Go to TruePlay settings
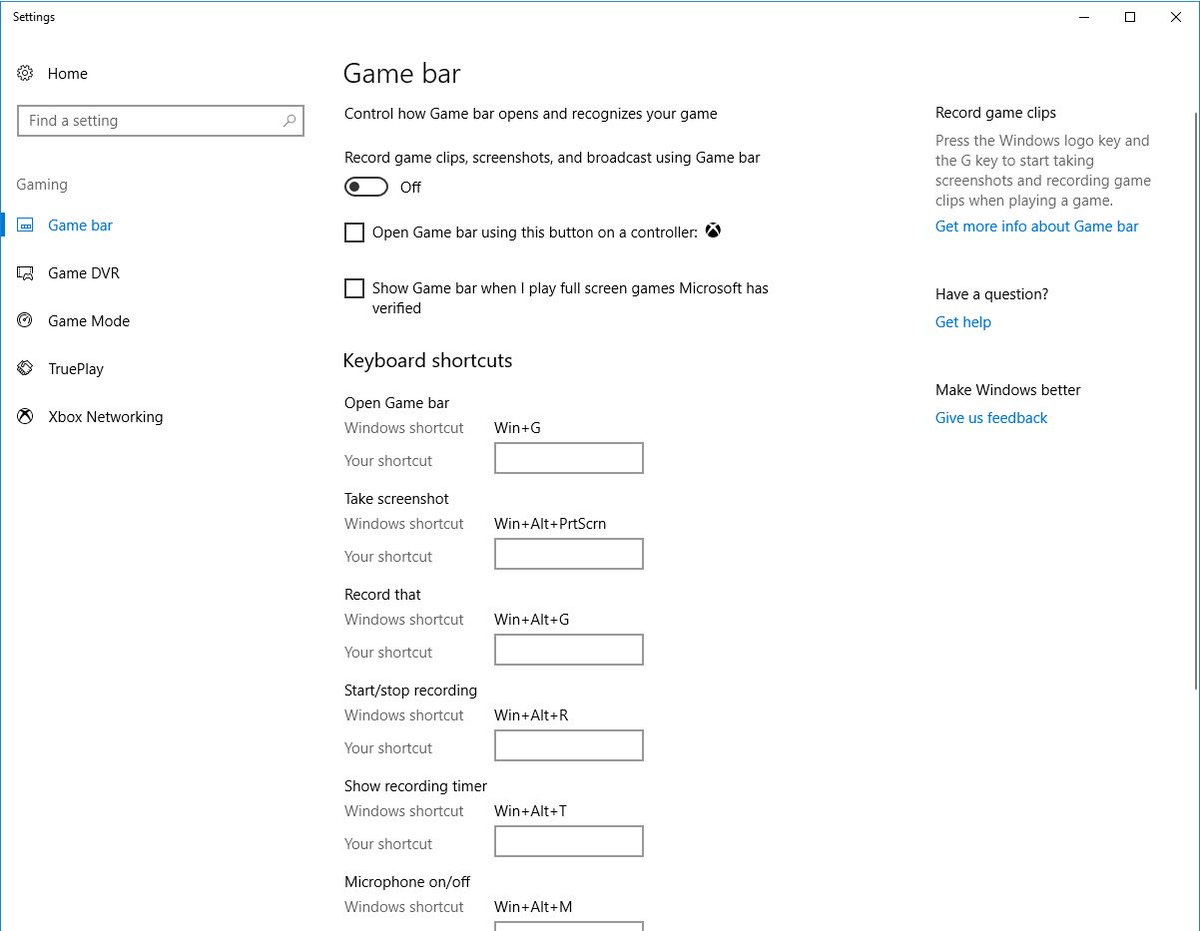Image resolution: width=1200 pixels, height=931 pixels. click(76, 369)
